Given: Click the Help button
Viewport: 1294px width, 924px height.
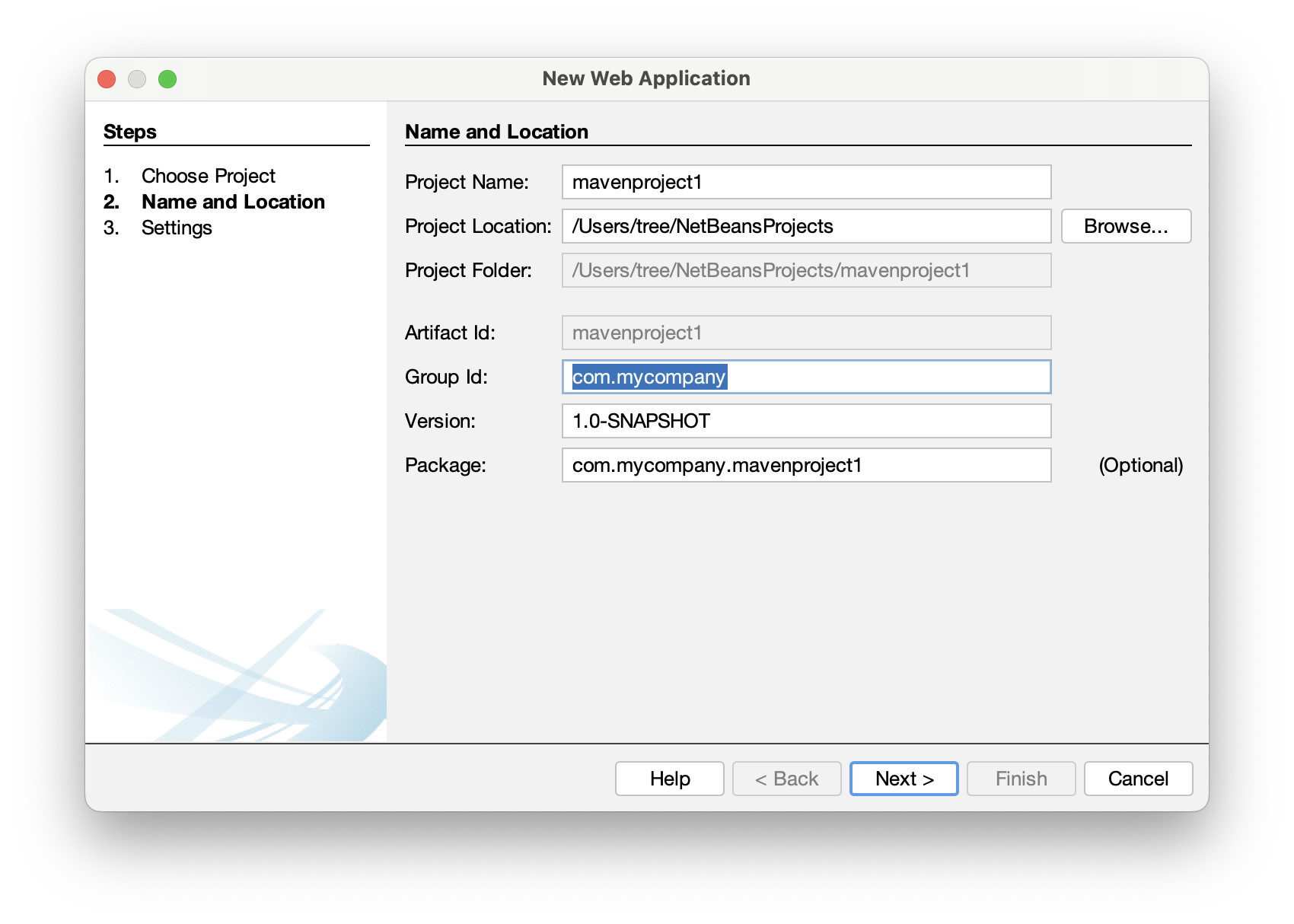Looking at the screenshot, I should [669, 778].
